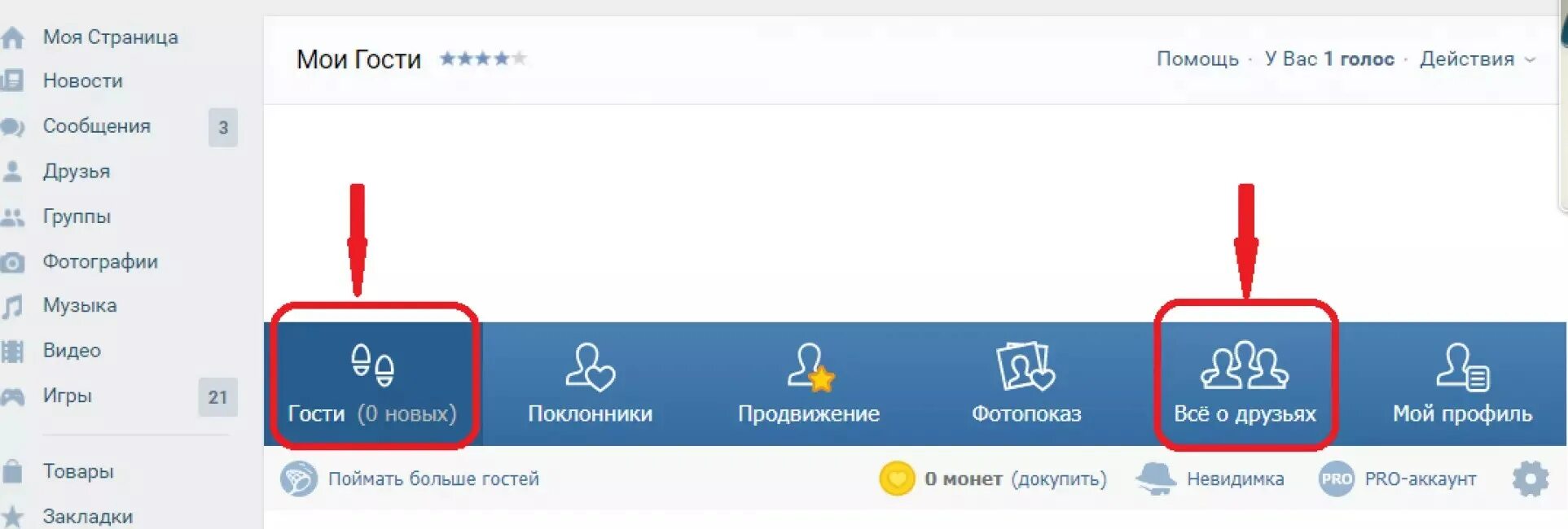Click Поймать больше гостей link
The image size is (1568, 529).
click(x=433, y=479)
